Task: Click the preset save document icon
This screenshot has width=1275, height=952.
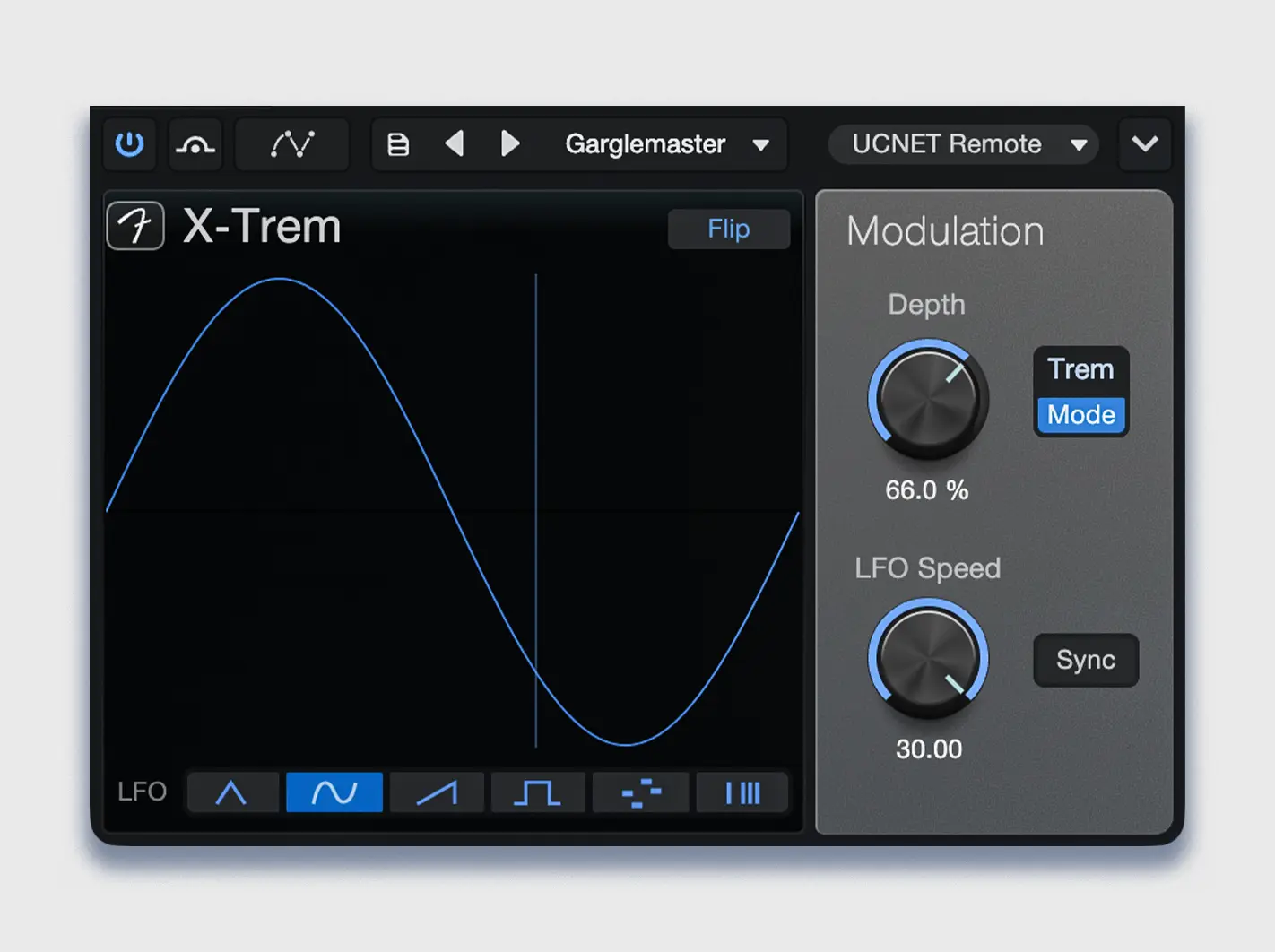Action: (x=398, y=144)
